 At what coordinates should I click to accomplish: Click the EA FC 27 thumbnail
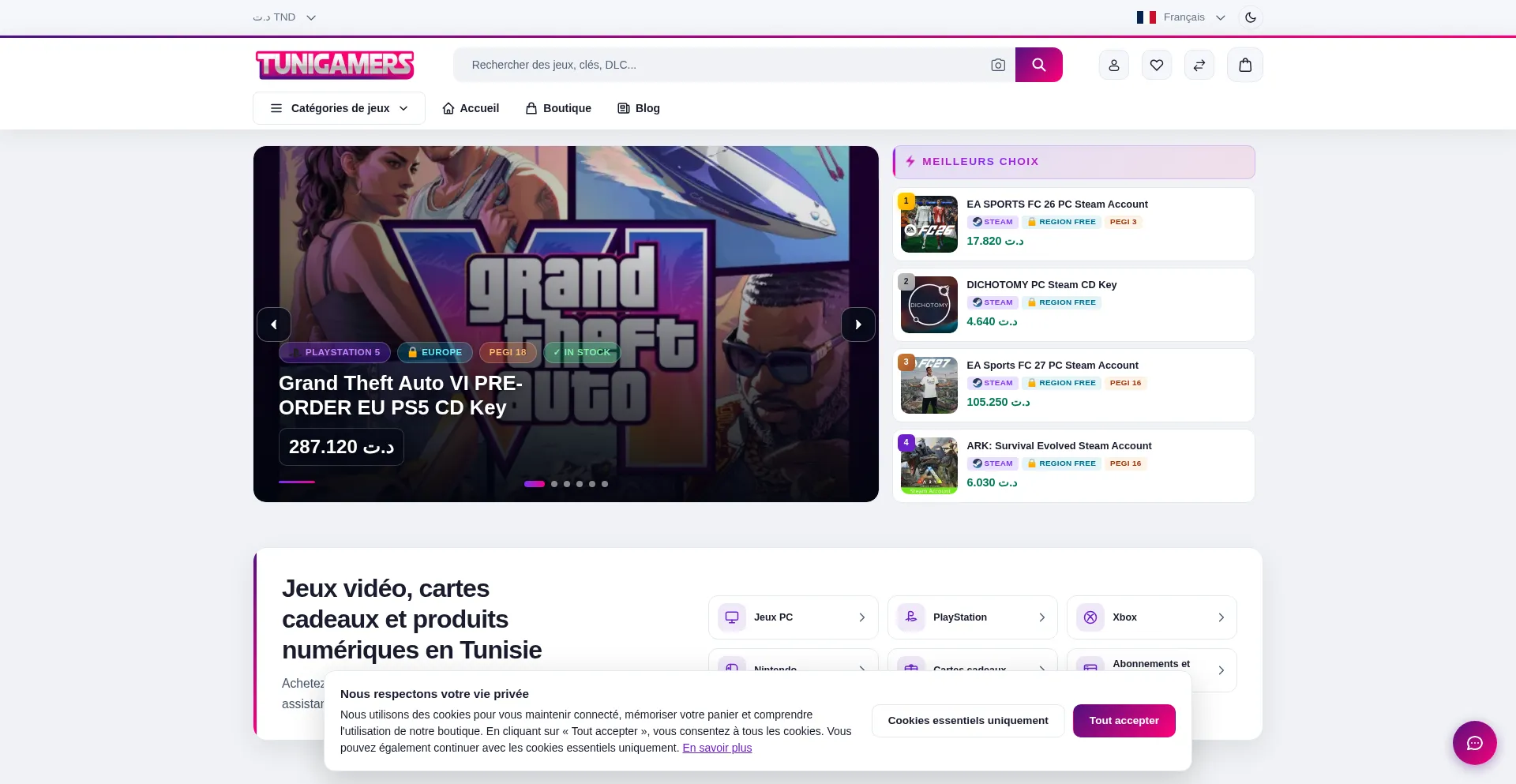pos(929,385)
